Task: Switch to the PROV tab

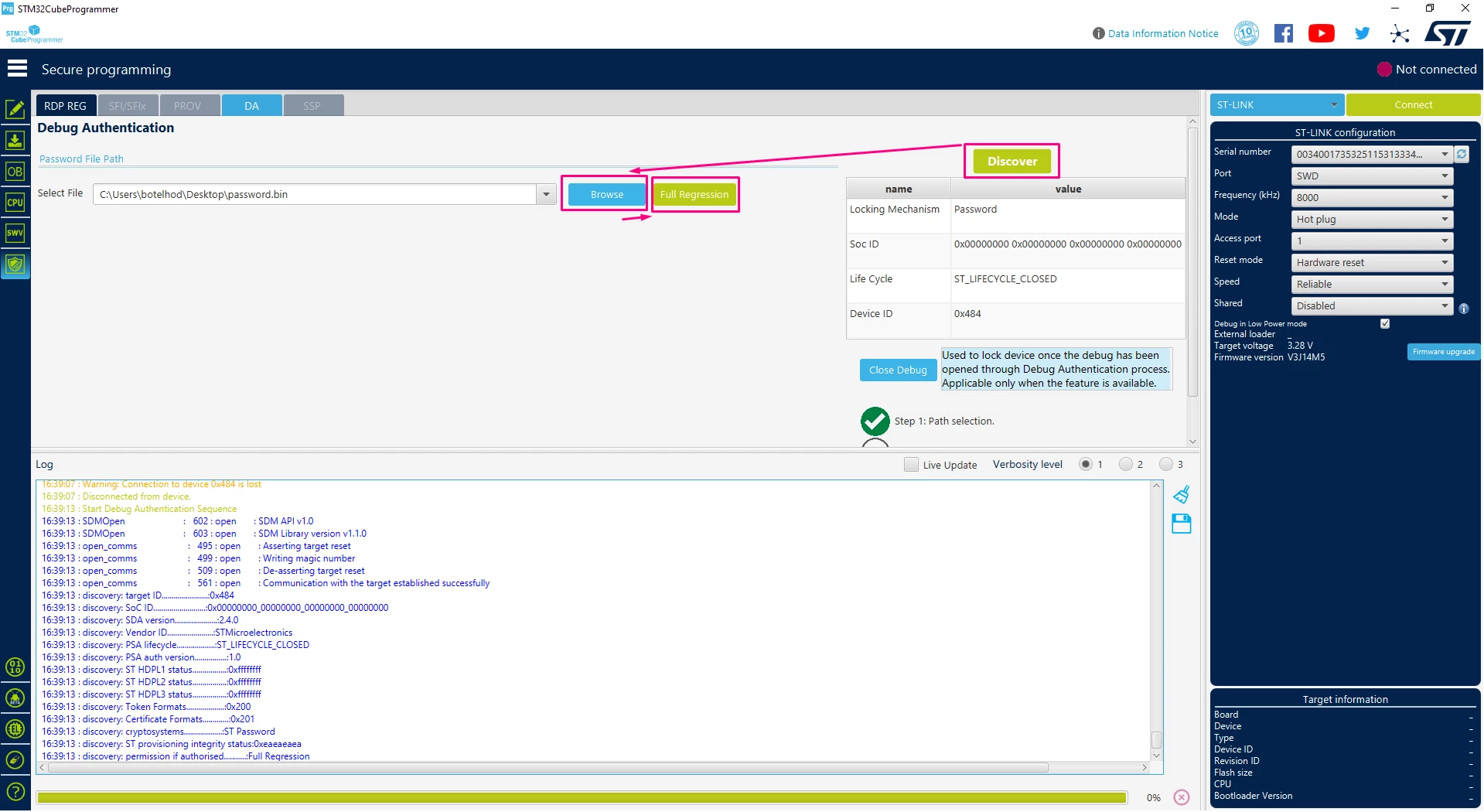Action: point(188,105)
